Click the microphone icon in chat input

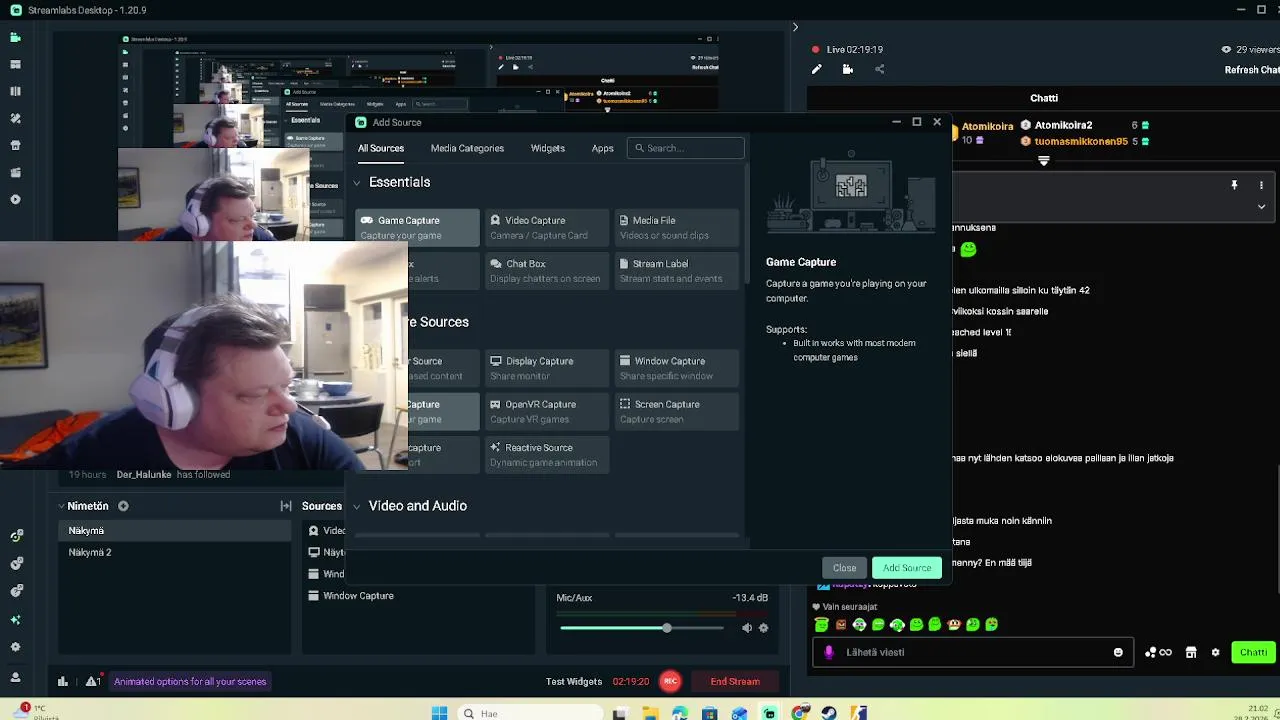point(828,652)
